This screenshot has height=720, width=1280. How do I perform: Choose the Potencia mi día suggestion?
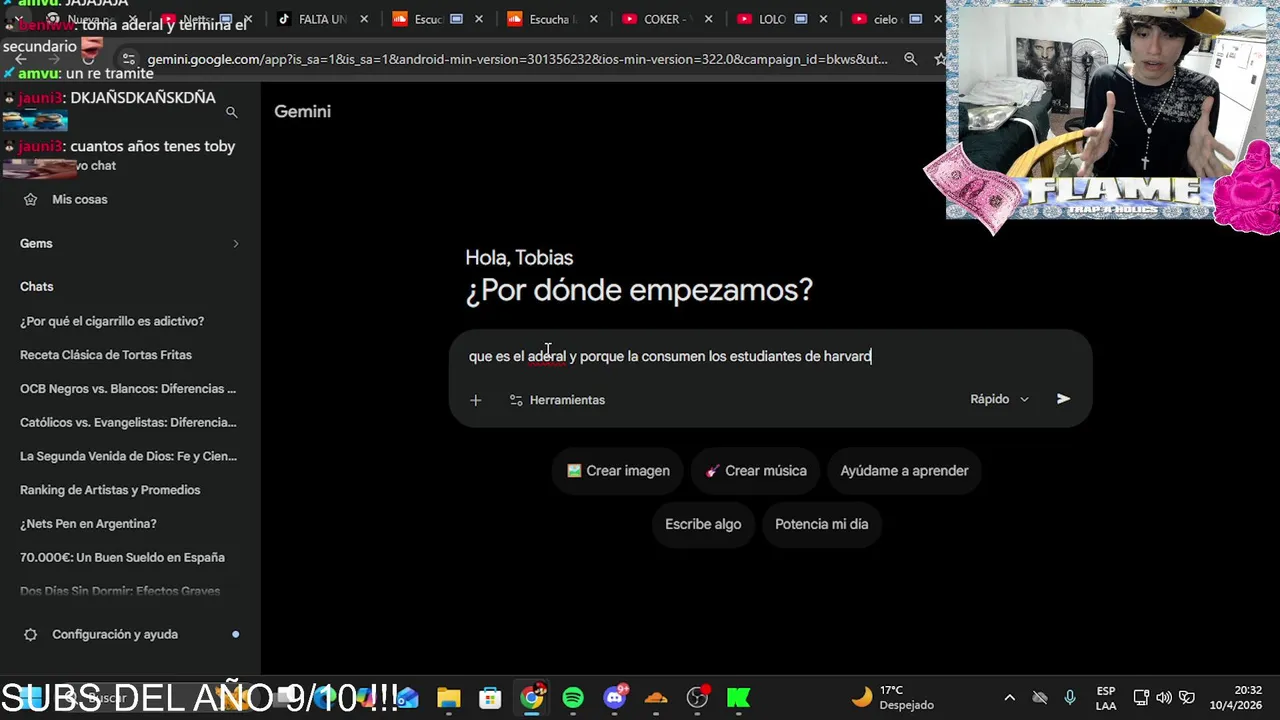pyautogui.click(x=821, y=524)
